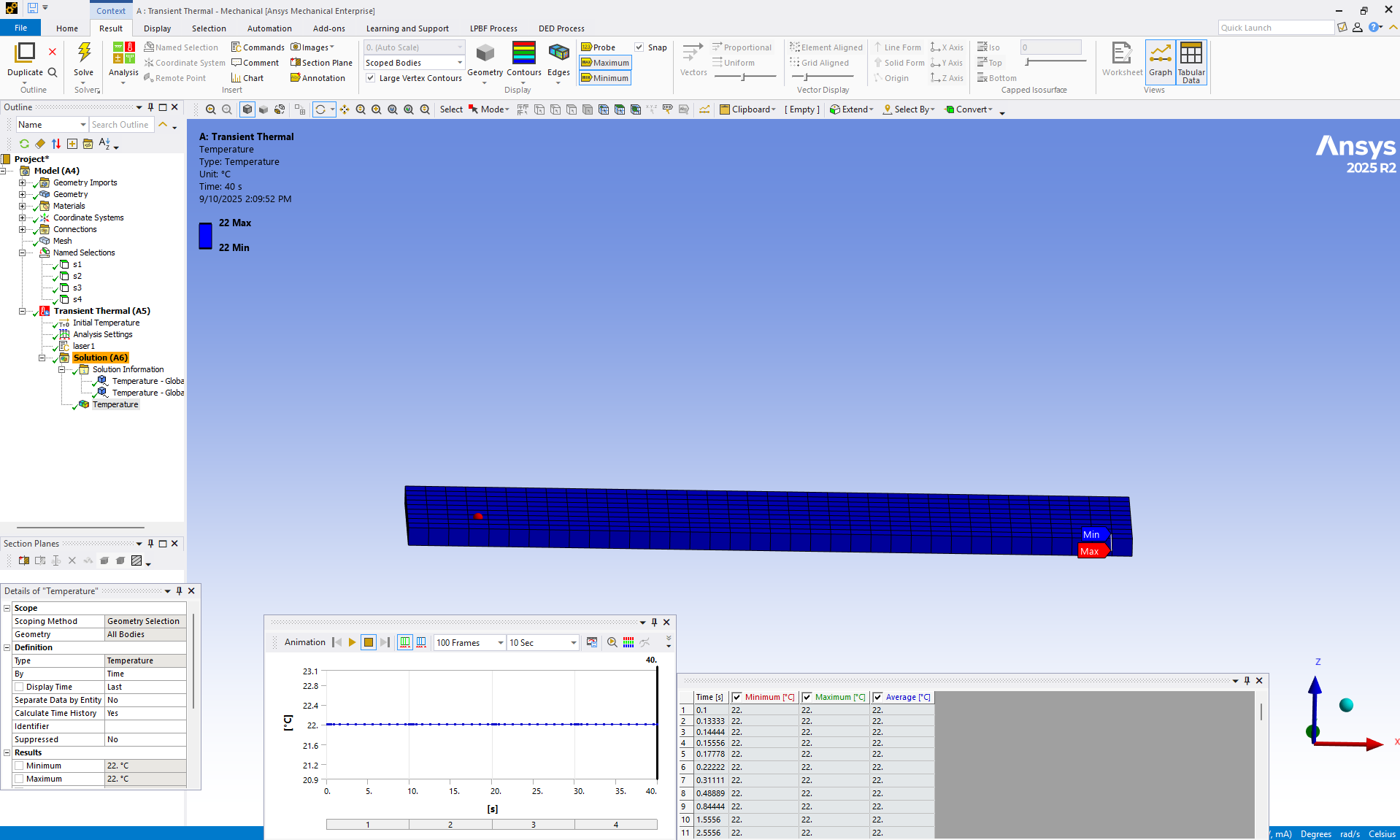The height and width of the screenshot is (840, 1400).
Task: Open the 100 Frames dropdown
Action: tap(469, 642)
